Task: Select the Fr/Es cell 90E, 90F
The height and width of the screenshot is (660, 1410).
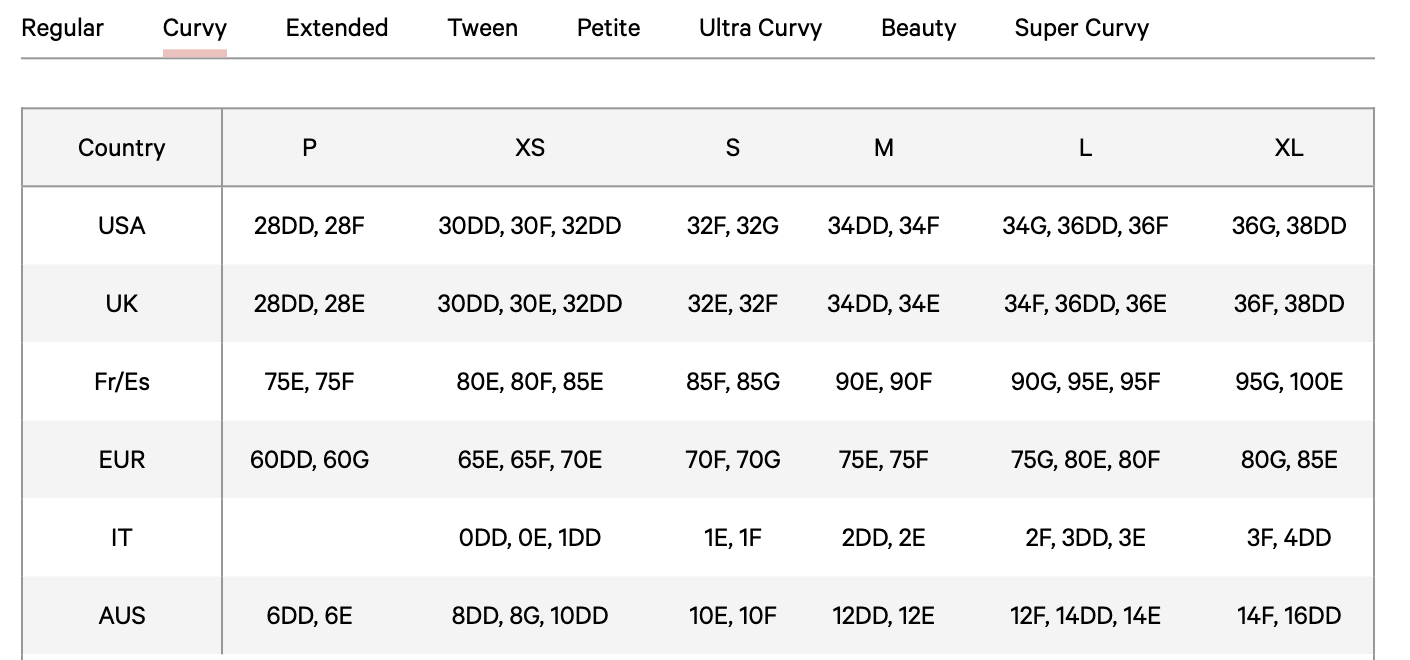Action: 884,382
